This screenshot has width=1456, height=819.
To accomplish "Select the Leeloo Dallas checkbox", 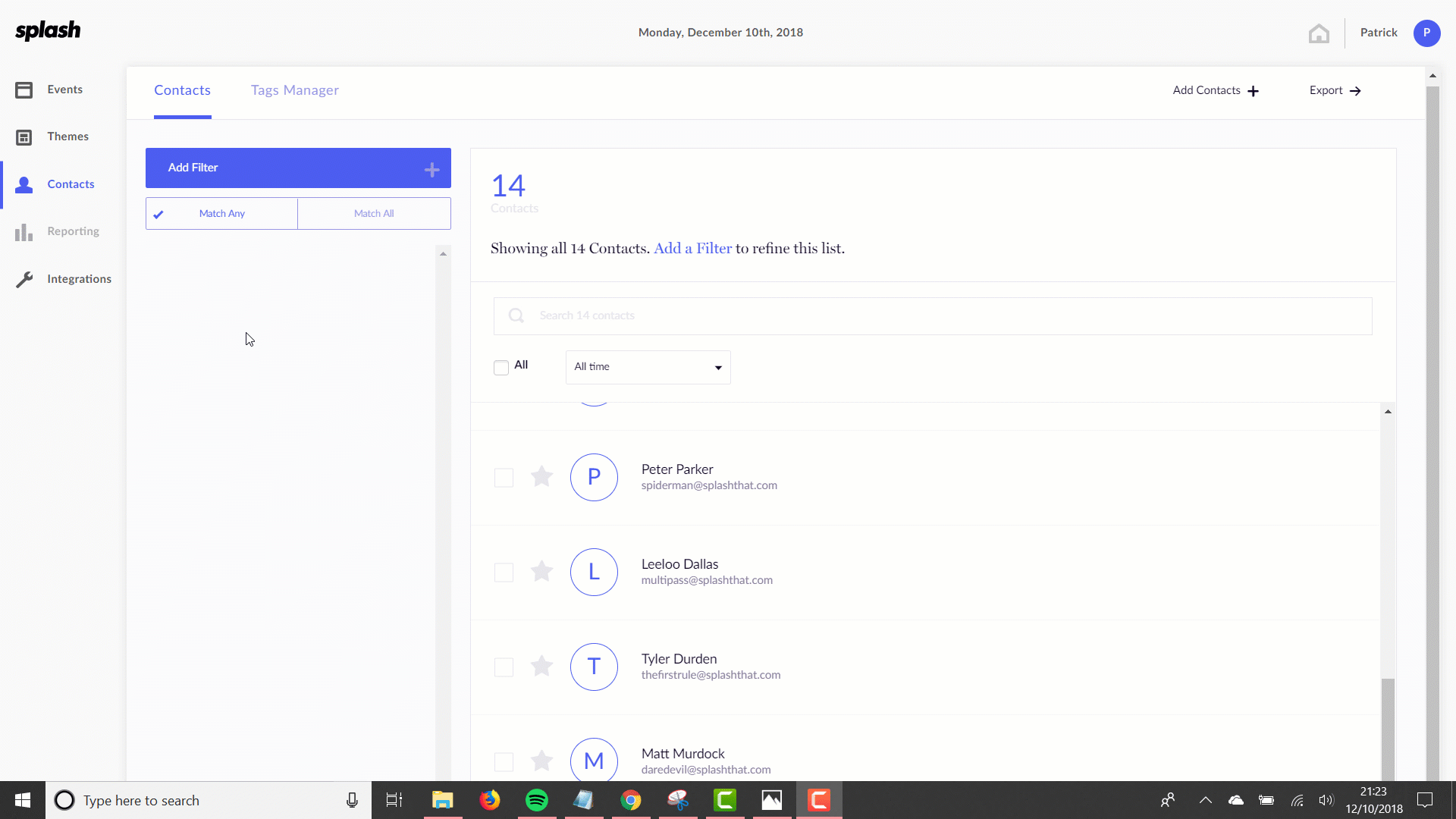I will [504, 573].
